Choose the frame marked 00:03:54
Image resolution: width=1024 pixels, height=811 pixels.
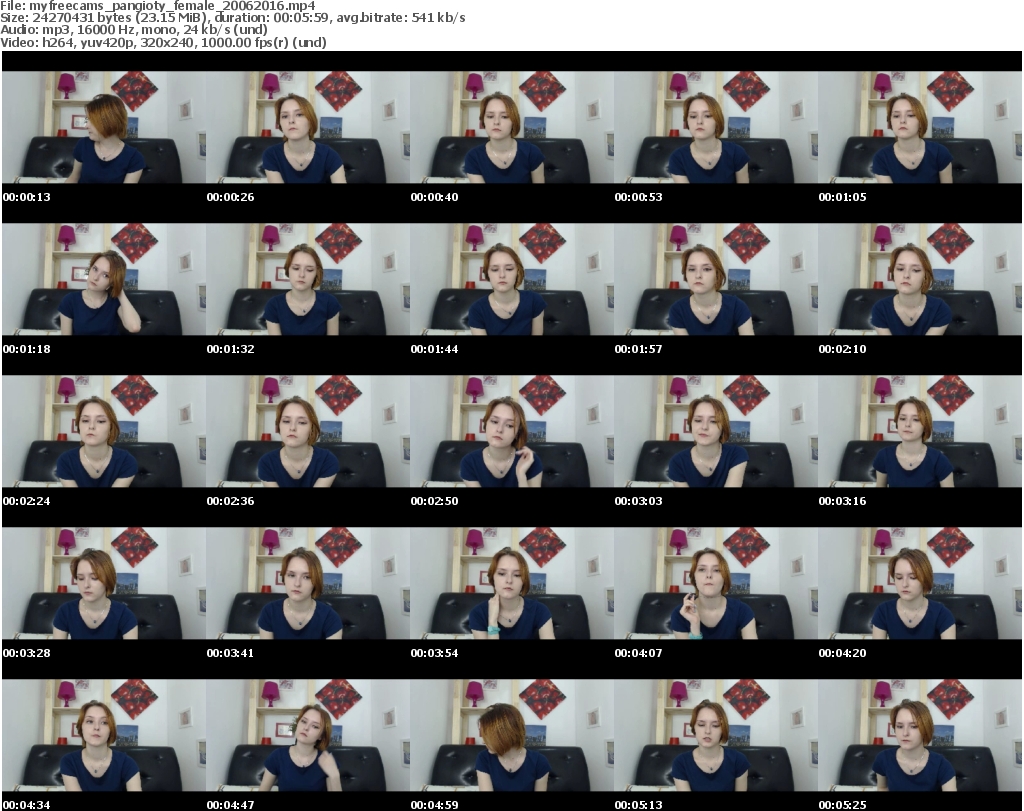(x=512, y=584)
